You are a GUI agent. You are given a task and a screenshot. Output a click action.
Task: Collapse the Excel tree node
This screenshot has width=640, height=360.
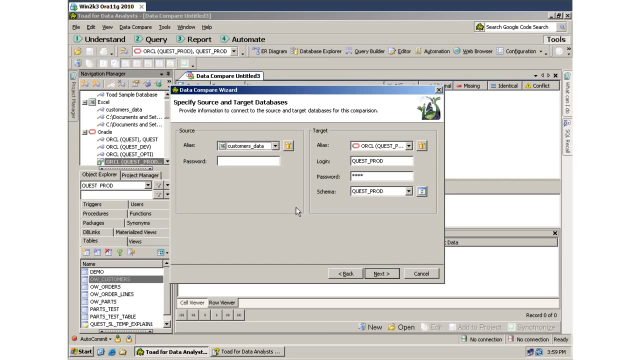point(85,102)
